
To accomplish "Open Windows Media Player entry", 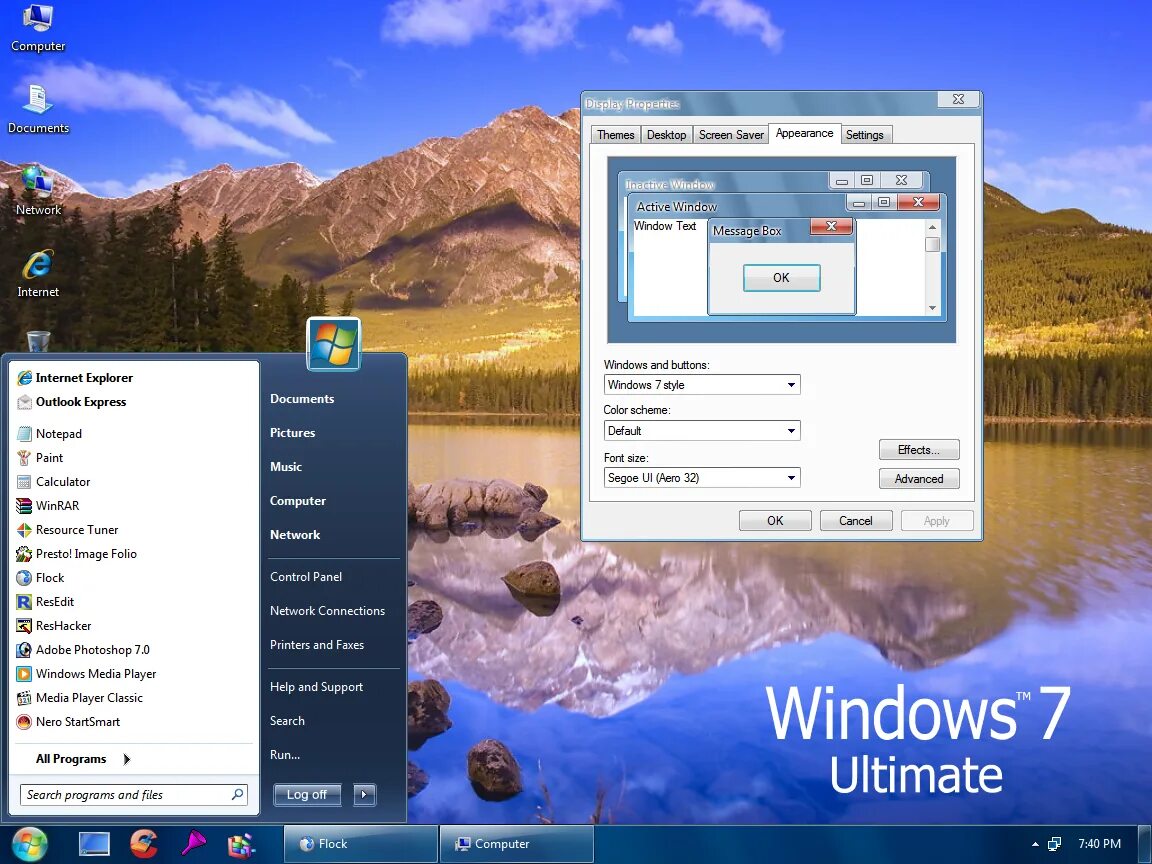I will [x=87, y=674].
